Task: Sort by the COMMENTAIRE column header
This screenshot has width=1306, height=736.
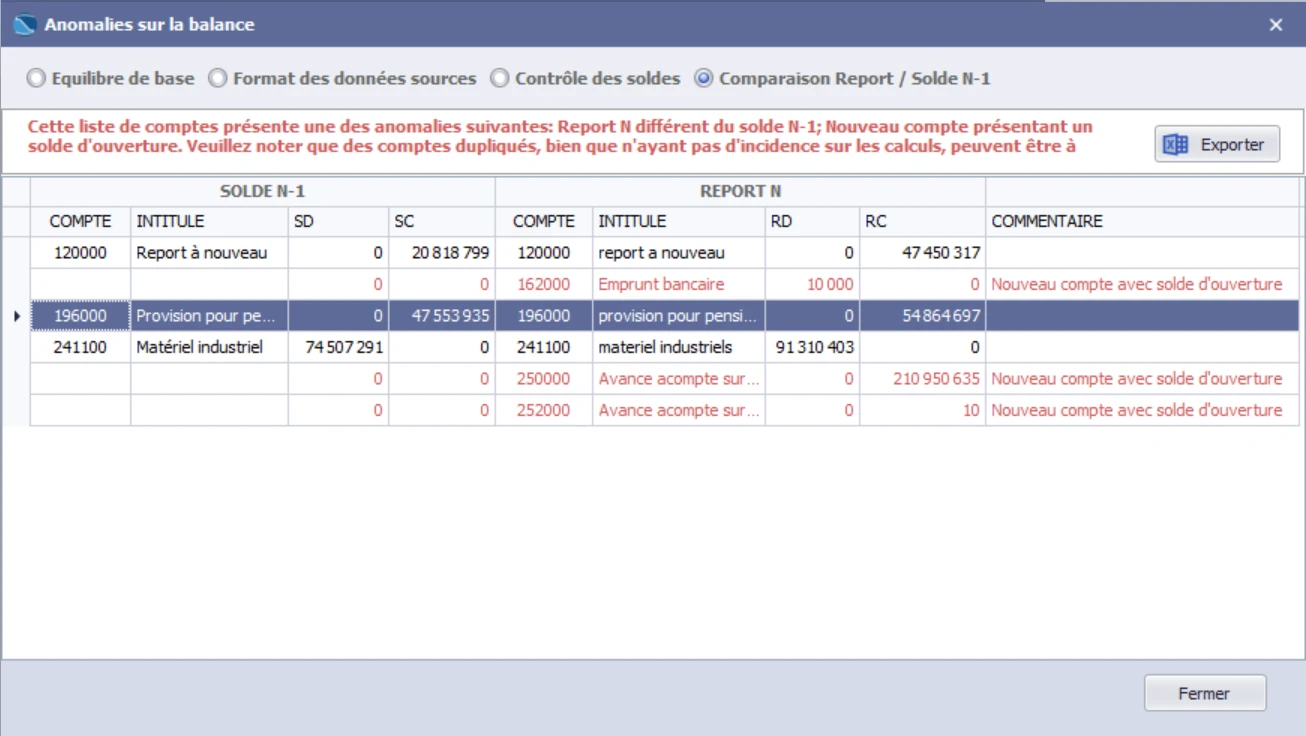Action: click(1142, 221)
